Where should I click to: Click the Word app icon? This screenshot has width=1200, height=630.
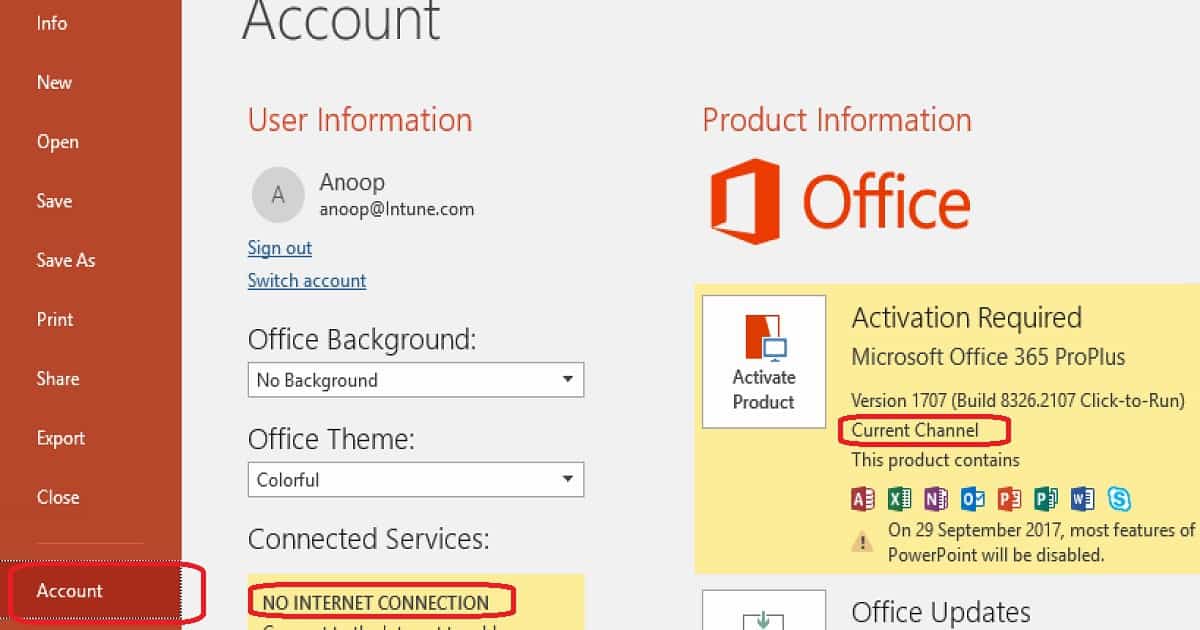pyautogui.click(x=1083, y=498)
